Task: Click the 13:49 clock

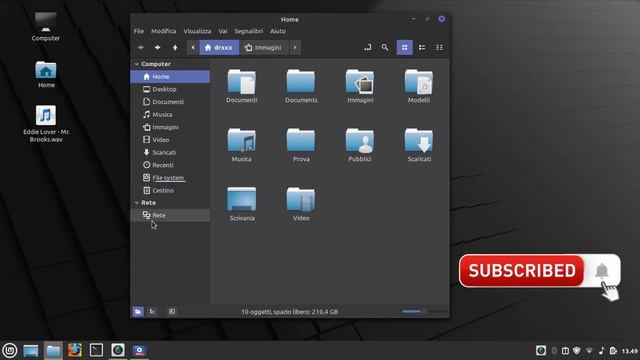Action: click(x=630, y=351)
